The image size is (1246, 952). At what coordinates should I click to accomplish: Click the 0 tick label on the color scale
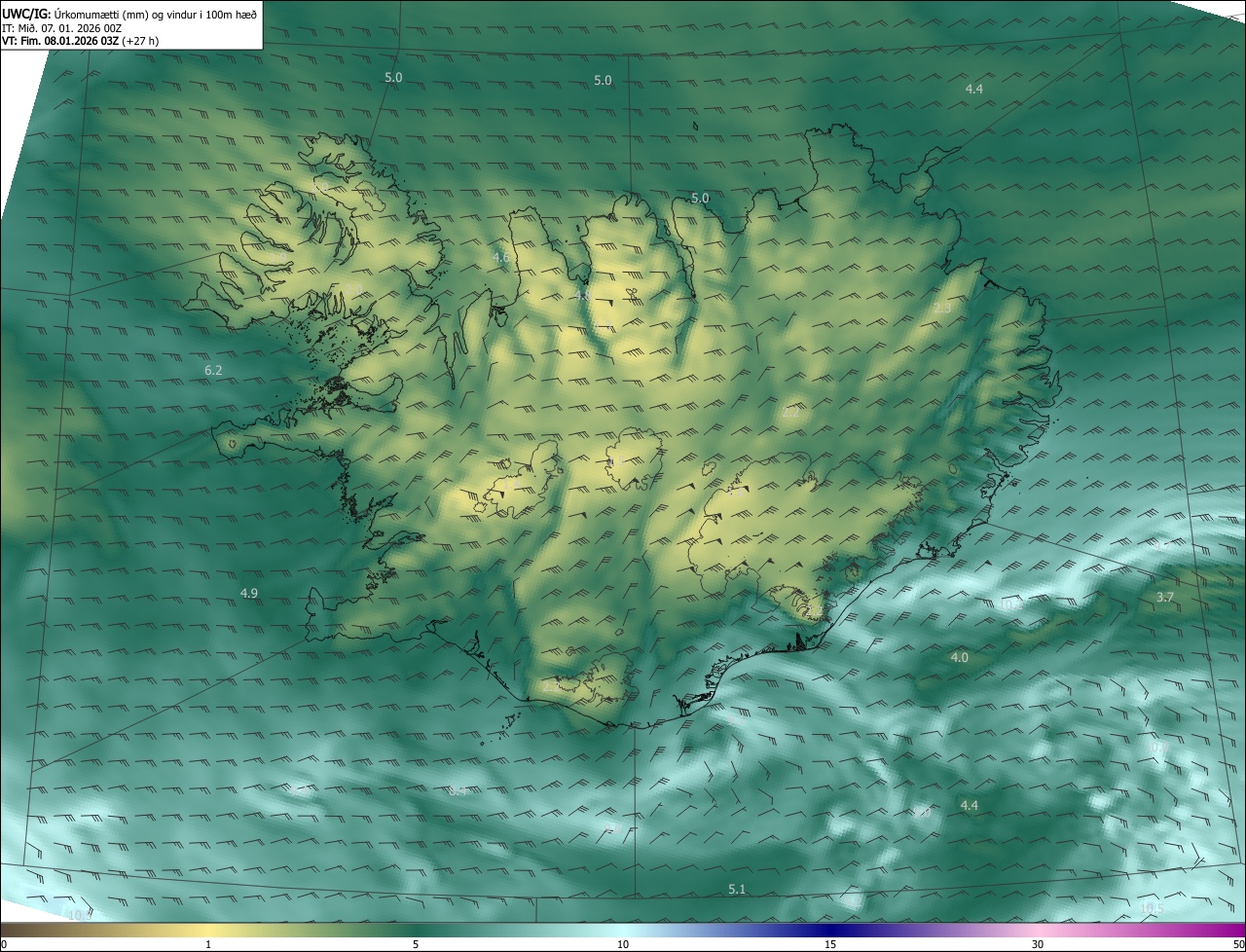(4, 944)
